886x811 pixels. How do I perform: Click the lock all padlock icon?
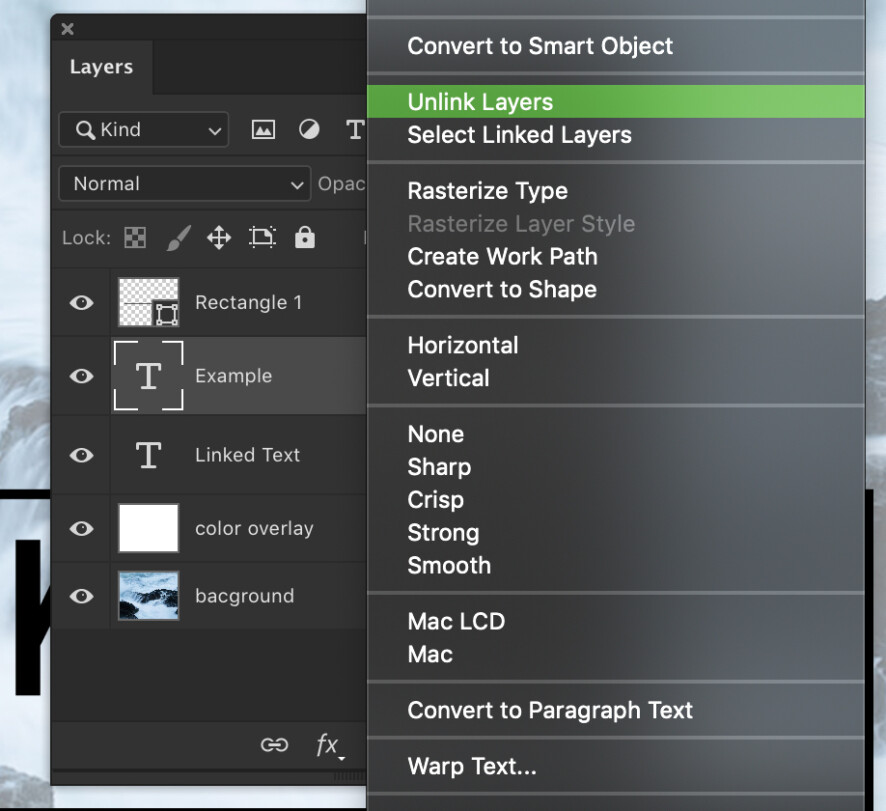pos(304,238)
